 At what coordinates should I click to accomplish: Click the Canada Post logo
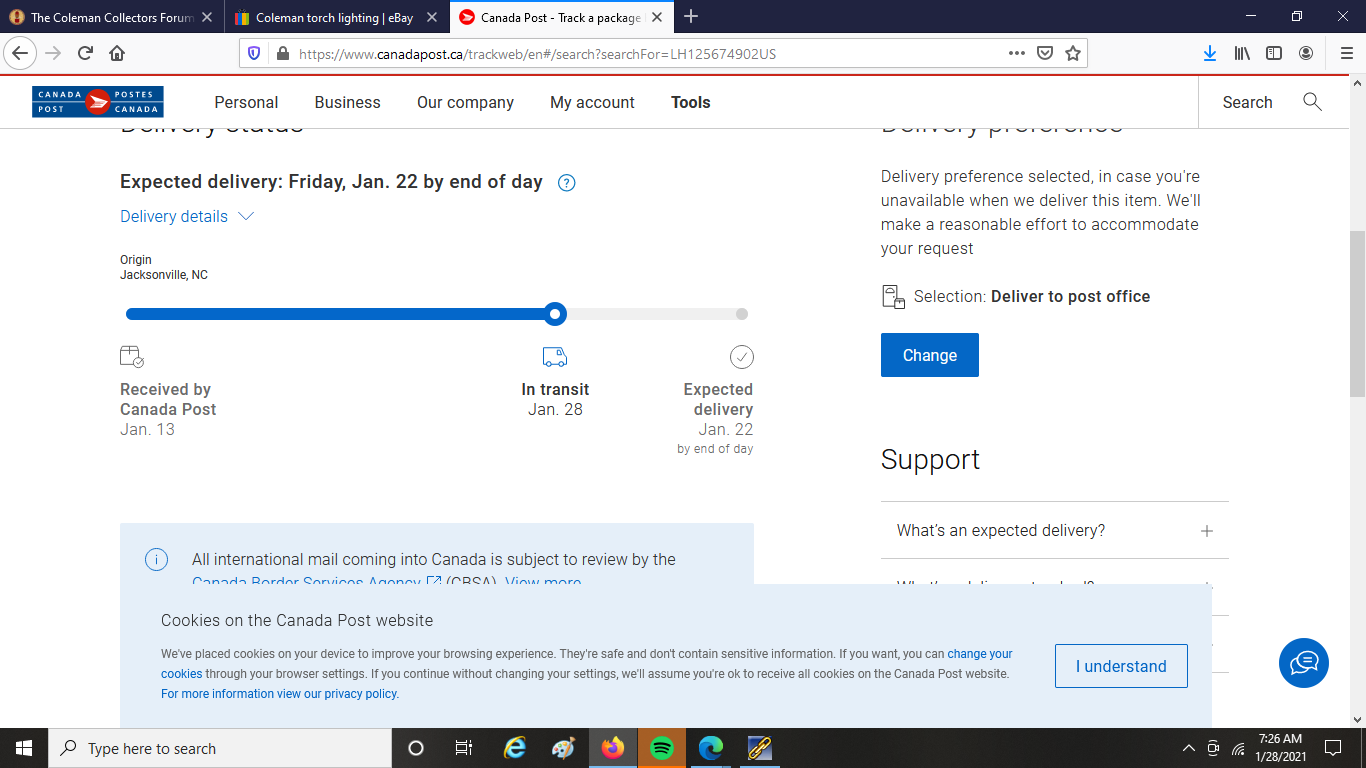(98, 102)
